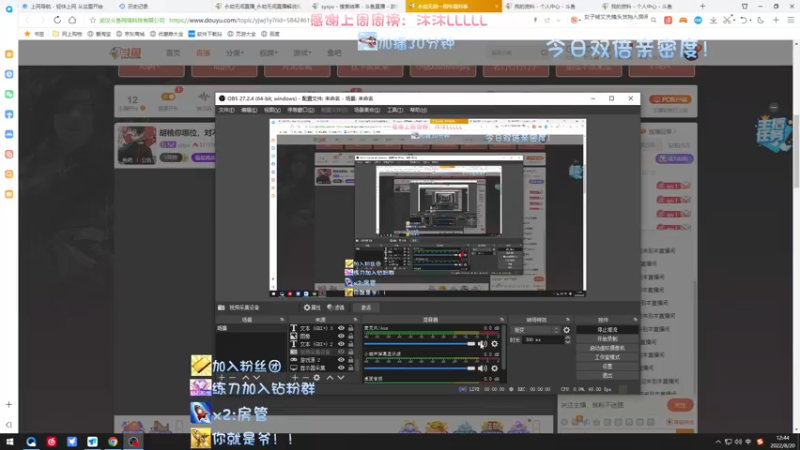
Task: Bookmark page with the star icon in address bar
Action: tap(93, 20)
